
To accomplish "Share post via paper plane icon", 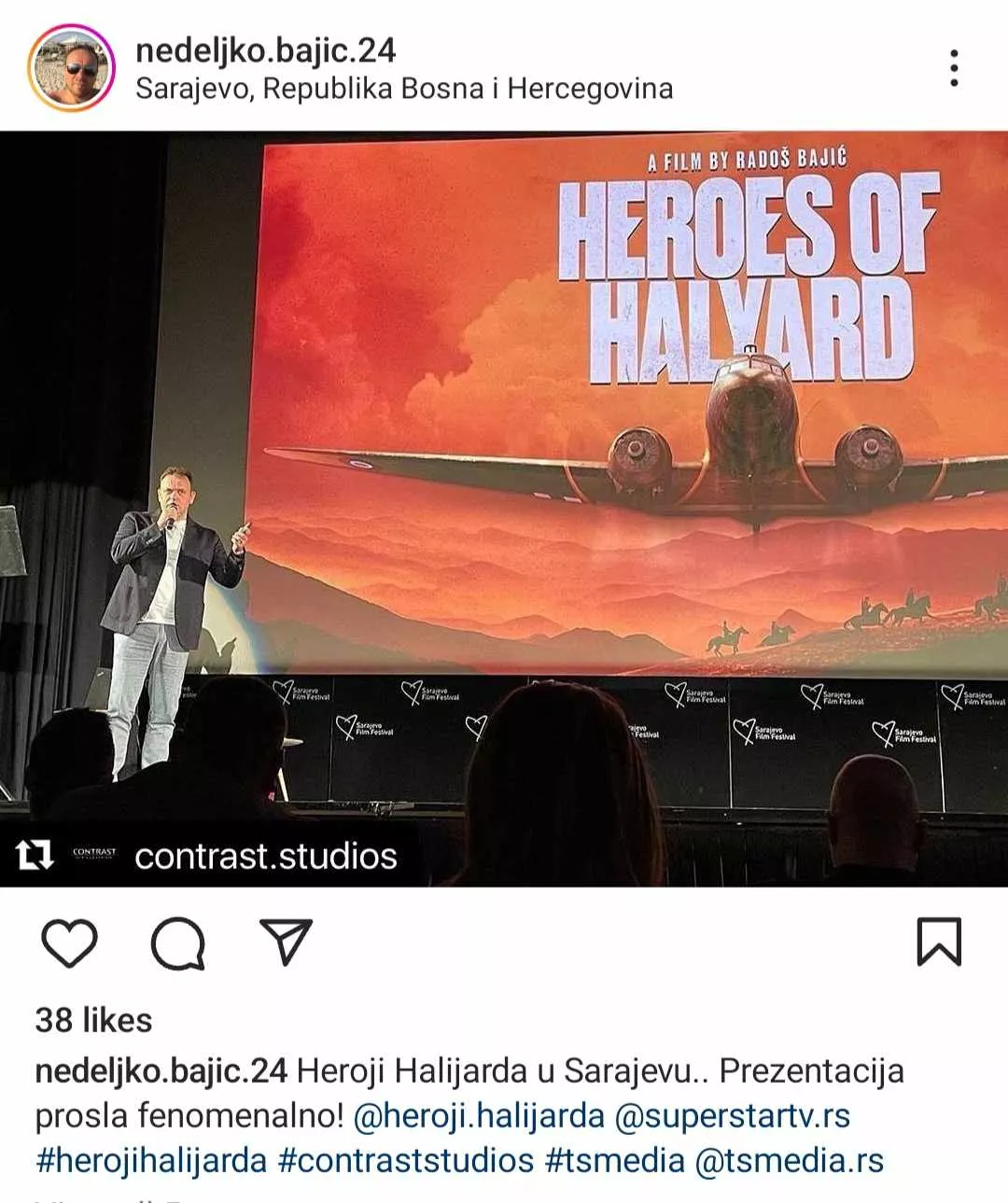I will click(285, 942).
